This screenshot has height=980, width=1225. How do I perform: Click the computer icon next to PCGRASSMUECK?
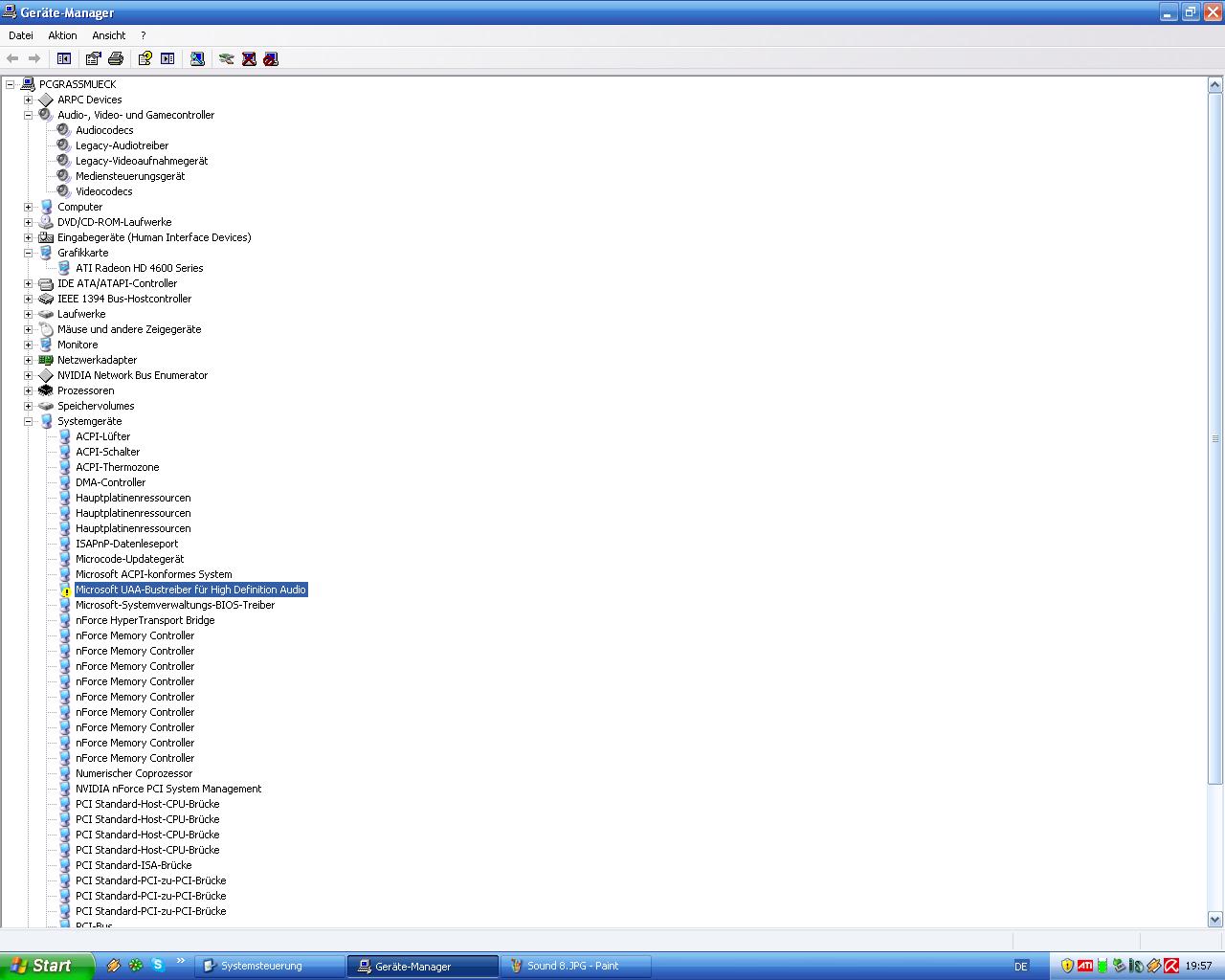click(x=28, y=84)
